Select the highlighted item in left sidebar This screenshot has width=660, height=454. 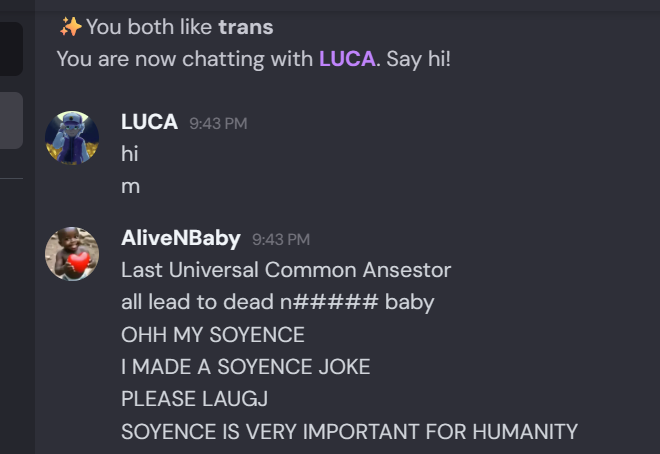point(11,120)
